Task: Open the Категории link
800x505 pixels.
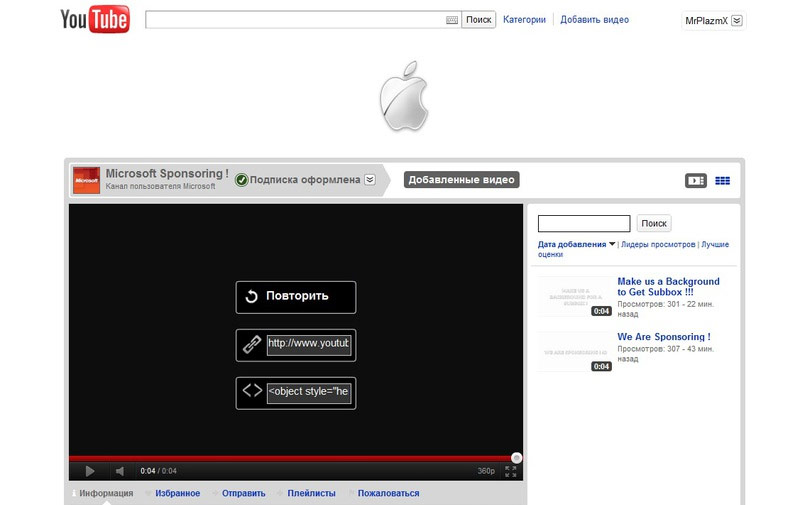Action: pyautogui.click(x=524, y=19)
